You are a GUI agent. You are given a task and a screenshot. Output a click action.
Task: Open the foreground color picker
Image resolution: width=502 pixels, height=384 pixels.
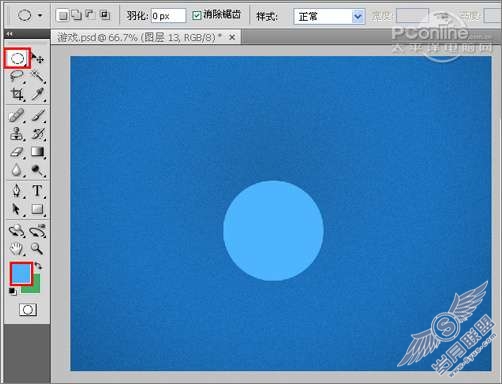[x=21, y=273]
